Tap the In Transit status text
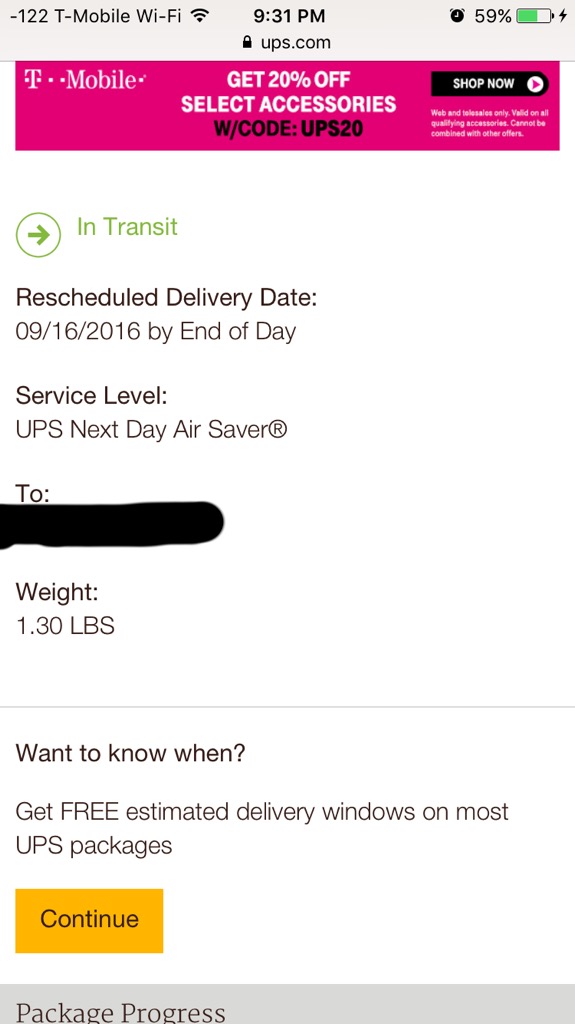Screen dimensions: 575x1024 [x=127, y=227]
